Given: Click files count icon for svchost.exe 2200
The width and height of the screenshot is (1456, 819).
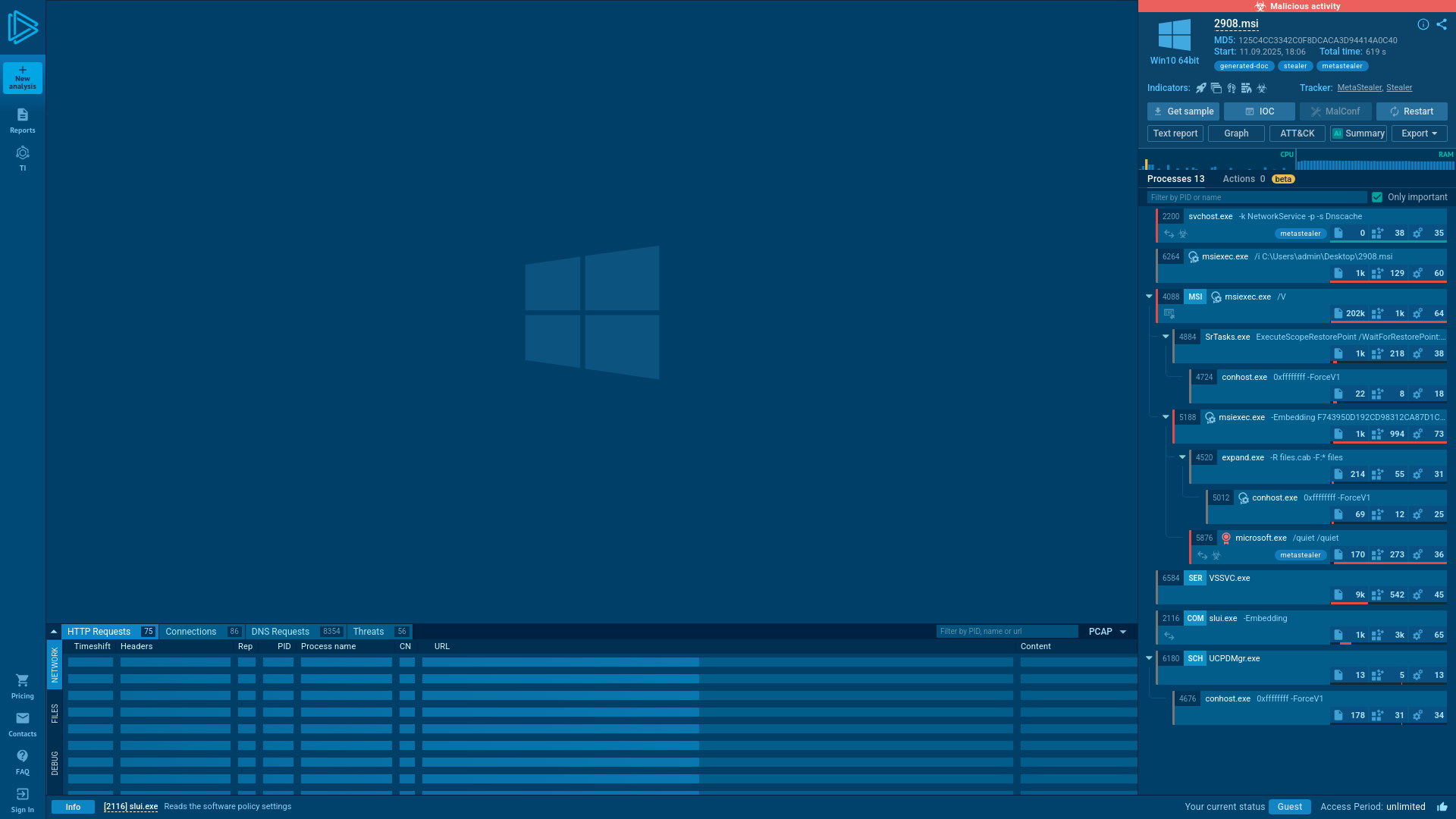Looking at the screenshot, I should (1338, 233).
